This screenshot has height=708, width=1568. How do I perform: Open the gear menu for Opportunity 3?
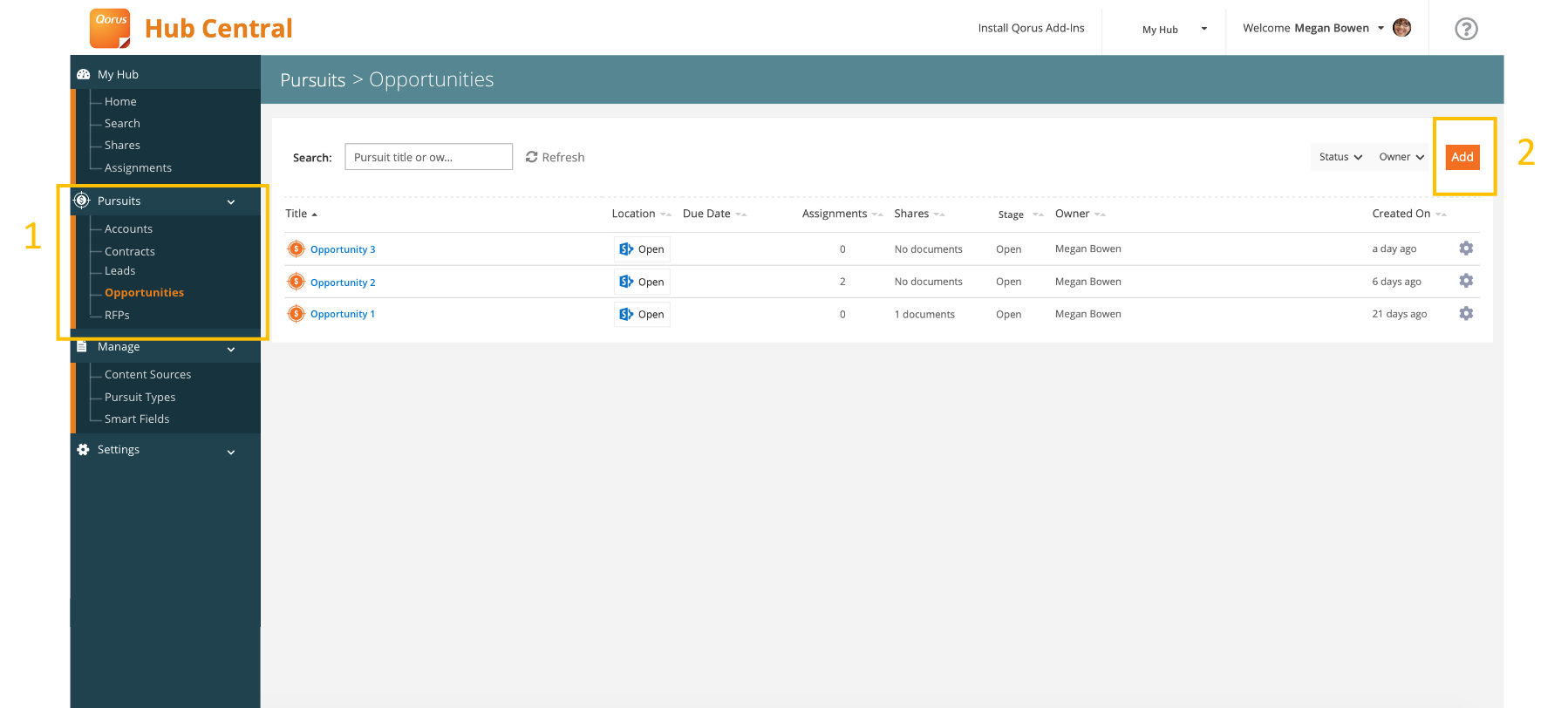tap(1466, 248)
